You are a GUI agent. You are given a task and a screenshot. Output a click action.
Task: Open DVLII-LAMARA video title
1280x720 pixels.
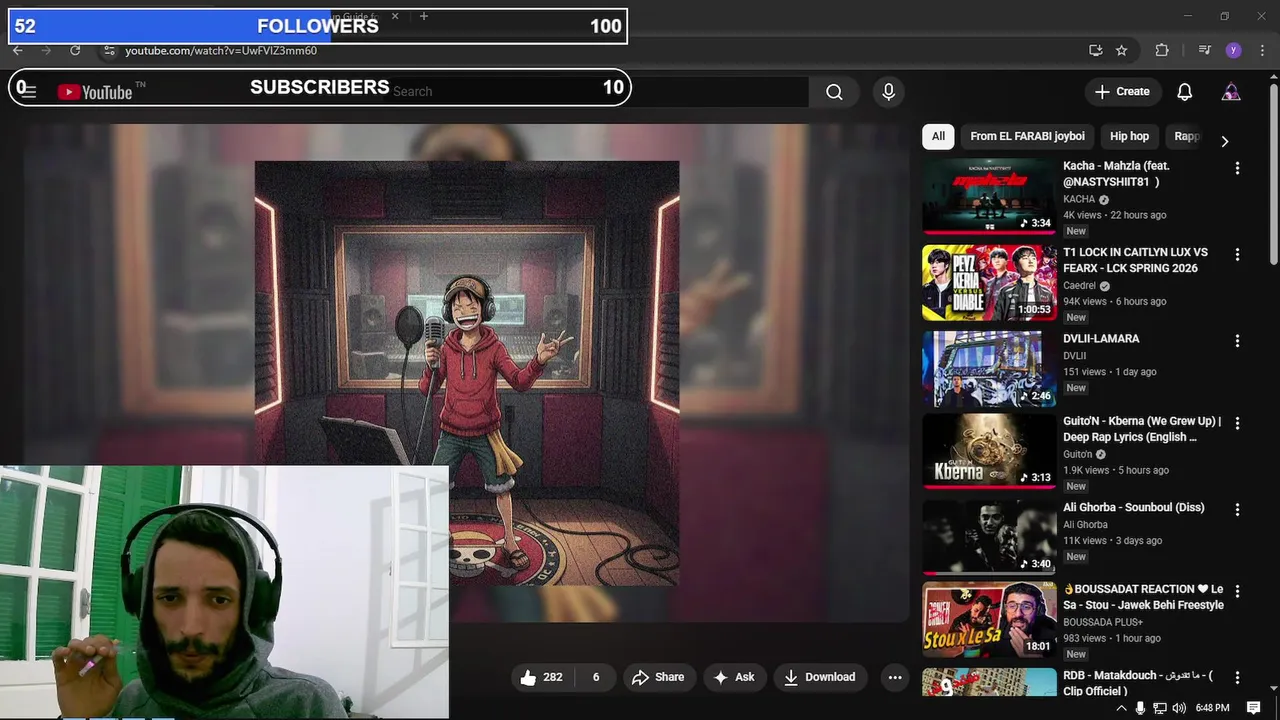click(x=1101, y=339)
